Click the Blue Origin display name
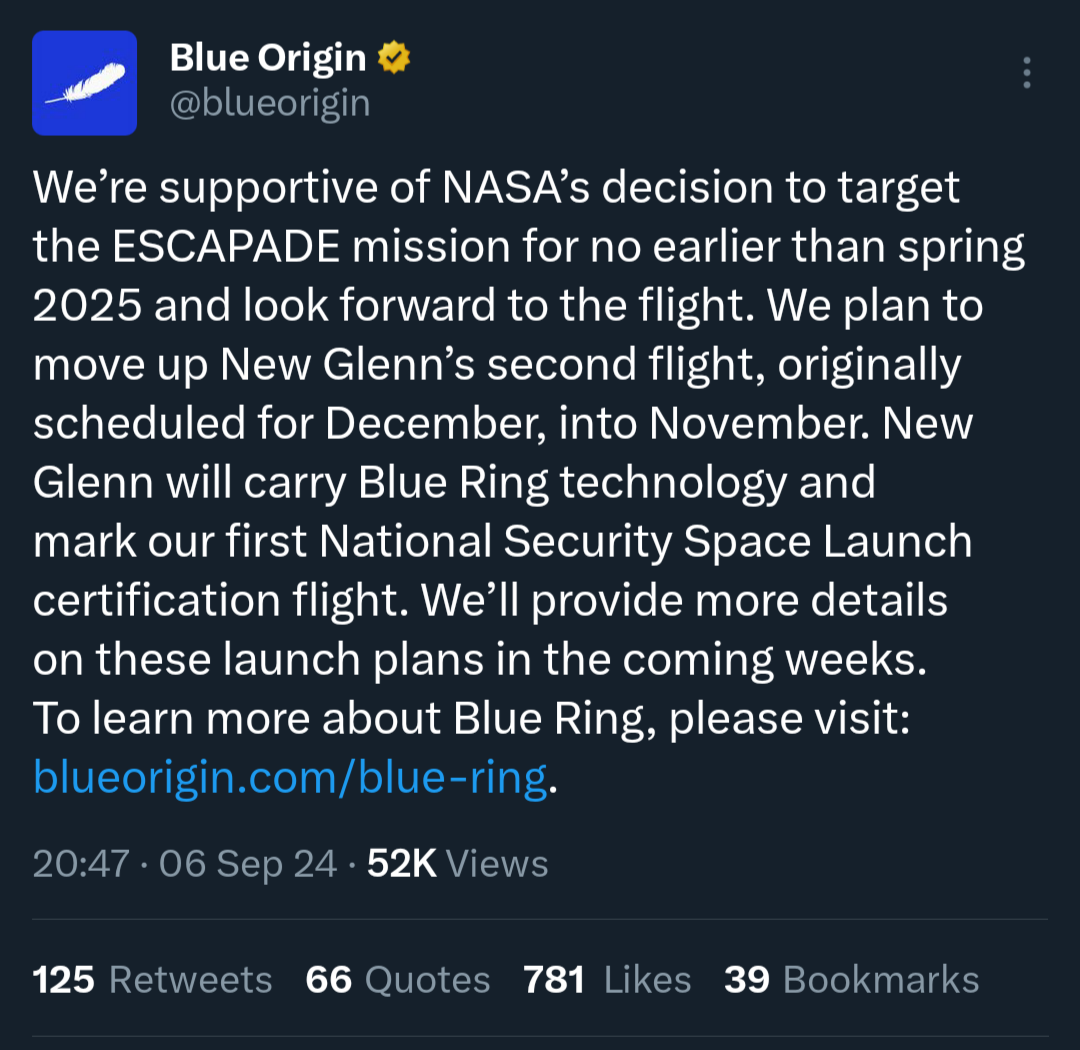1080x1050 pixels. [x=268, y=57]
